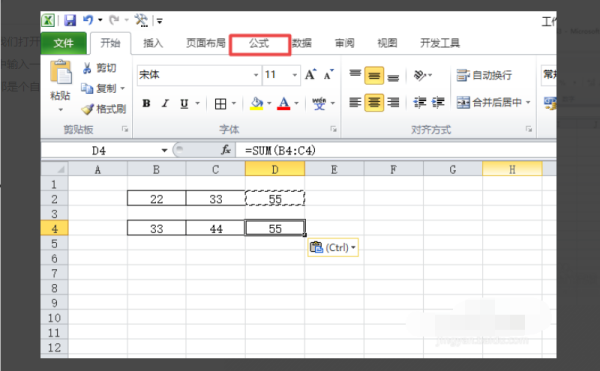Click the formula bar showing =SUM(B4:C4)
This screenshot has width=600, height=371.
(396, 150)
